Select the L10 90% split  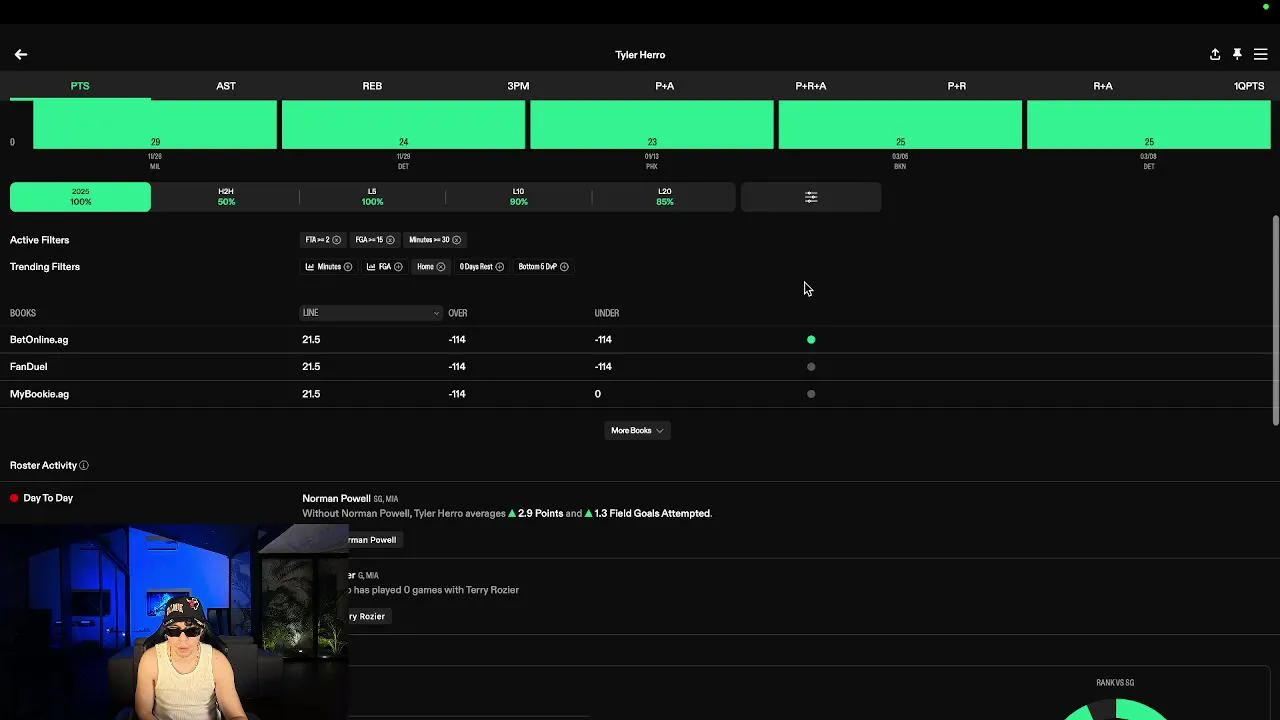[518, 197]
